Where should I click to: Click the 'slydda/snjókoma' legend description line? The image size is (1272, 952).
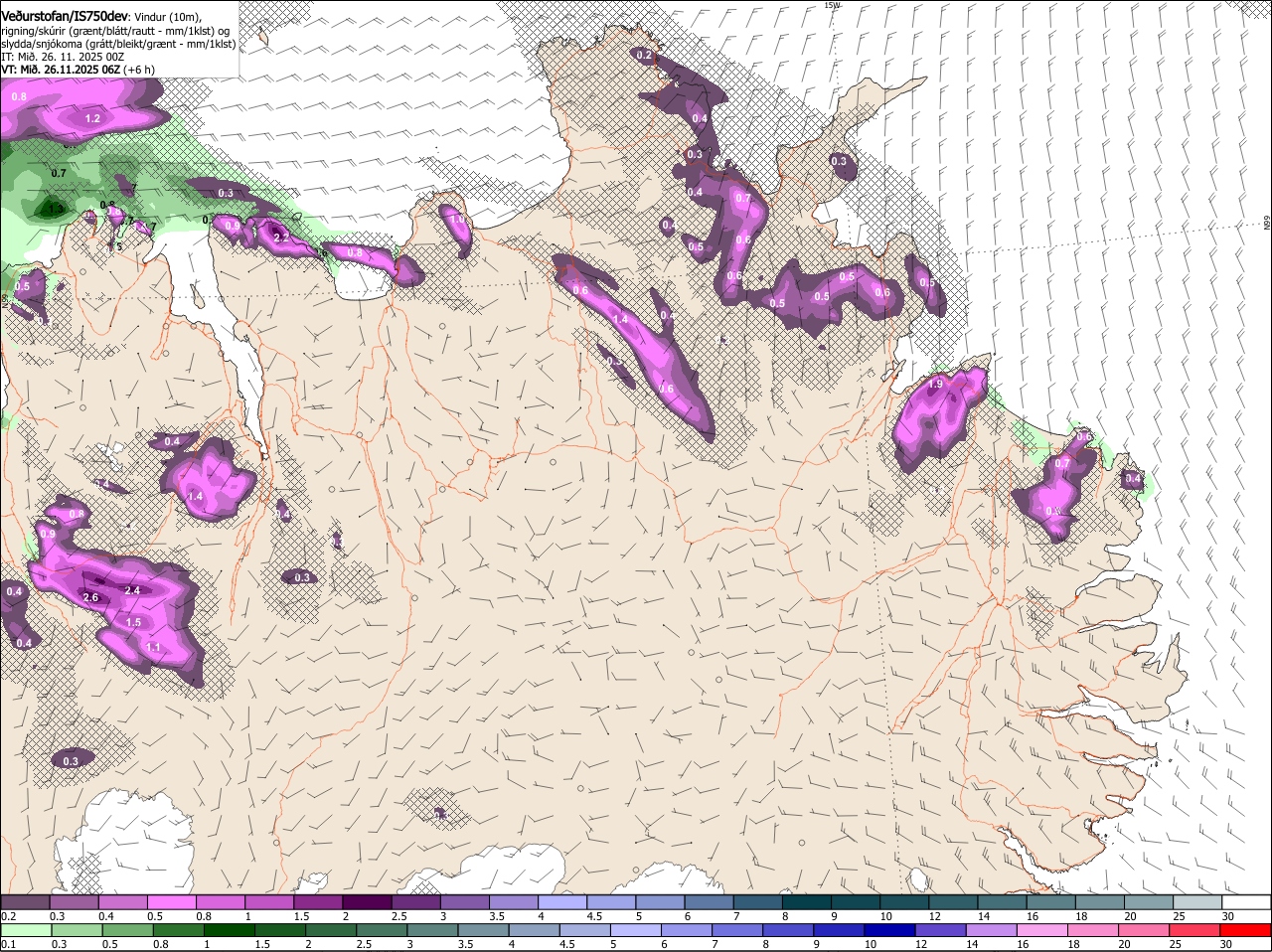tap(118, 44)
